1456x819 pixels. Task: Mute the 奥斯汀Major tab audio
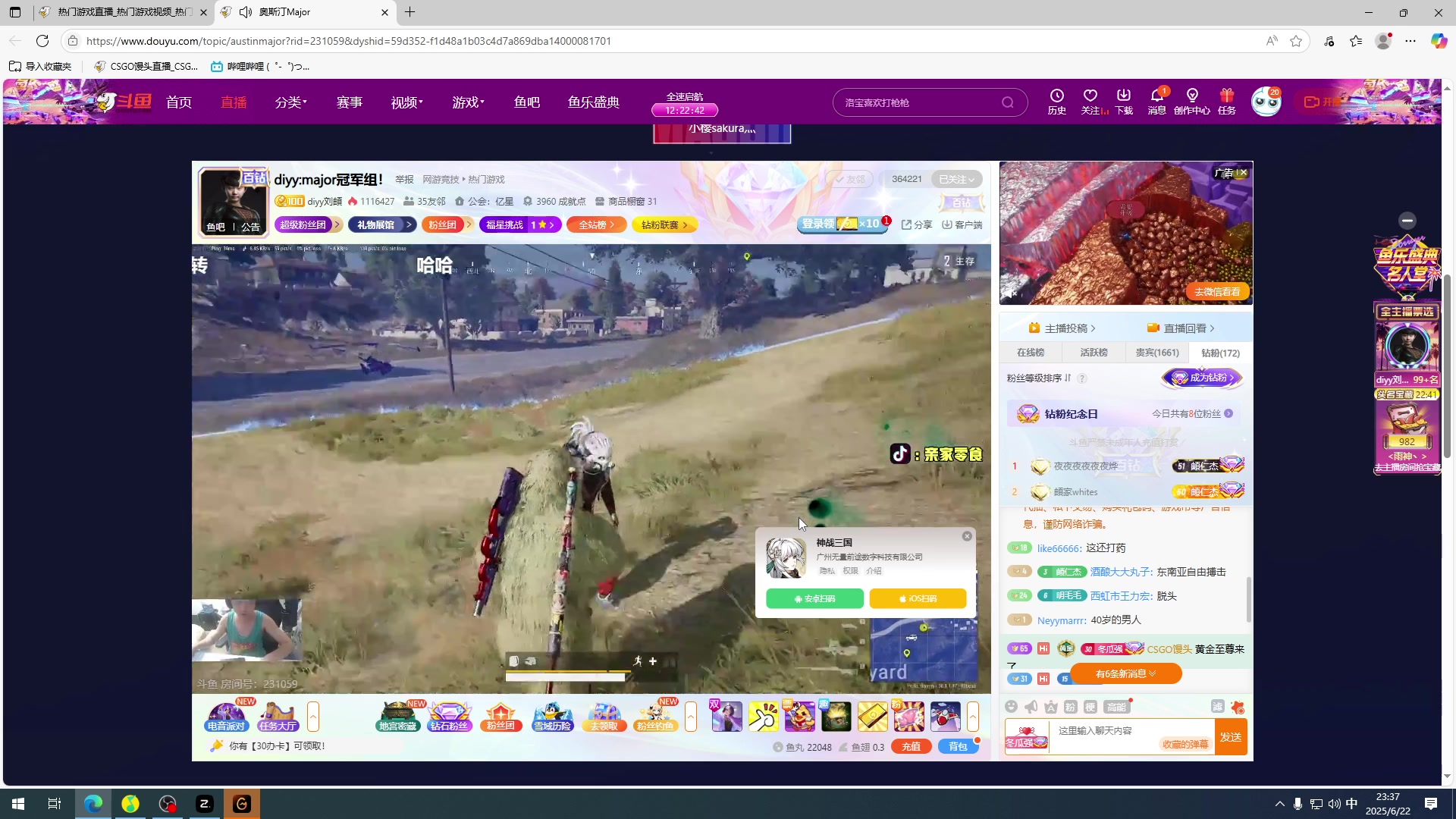click(246, 12)
